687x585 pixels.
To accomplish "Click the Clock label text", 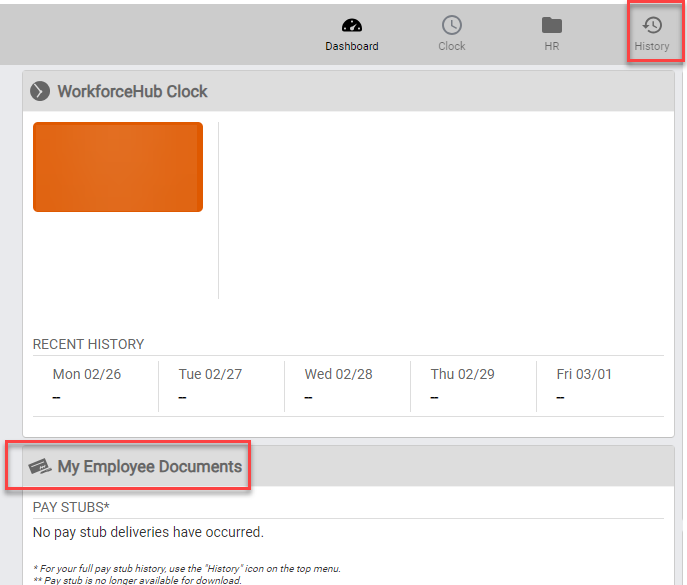I will click(452, 46).
